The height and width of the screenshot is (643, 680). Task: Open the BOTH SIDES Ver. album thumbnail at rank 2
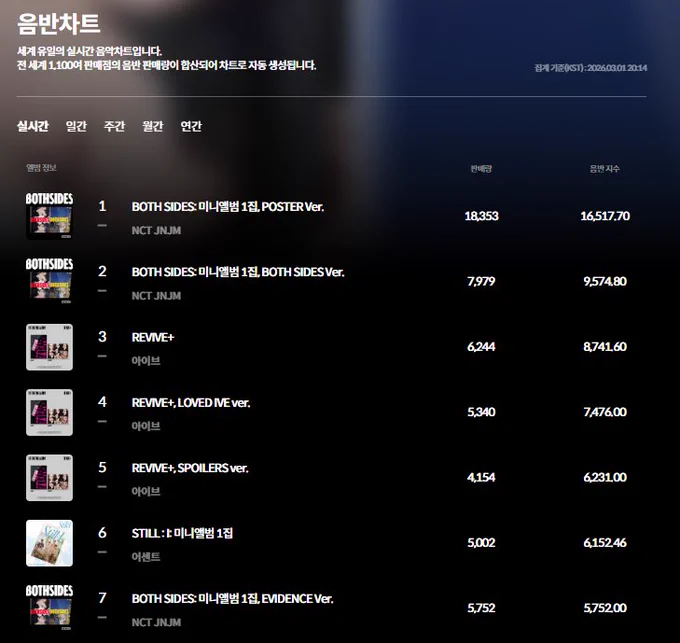coord(49,281)
